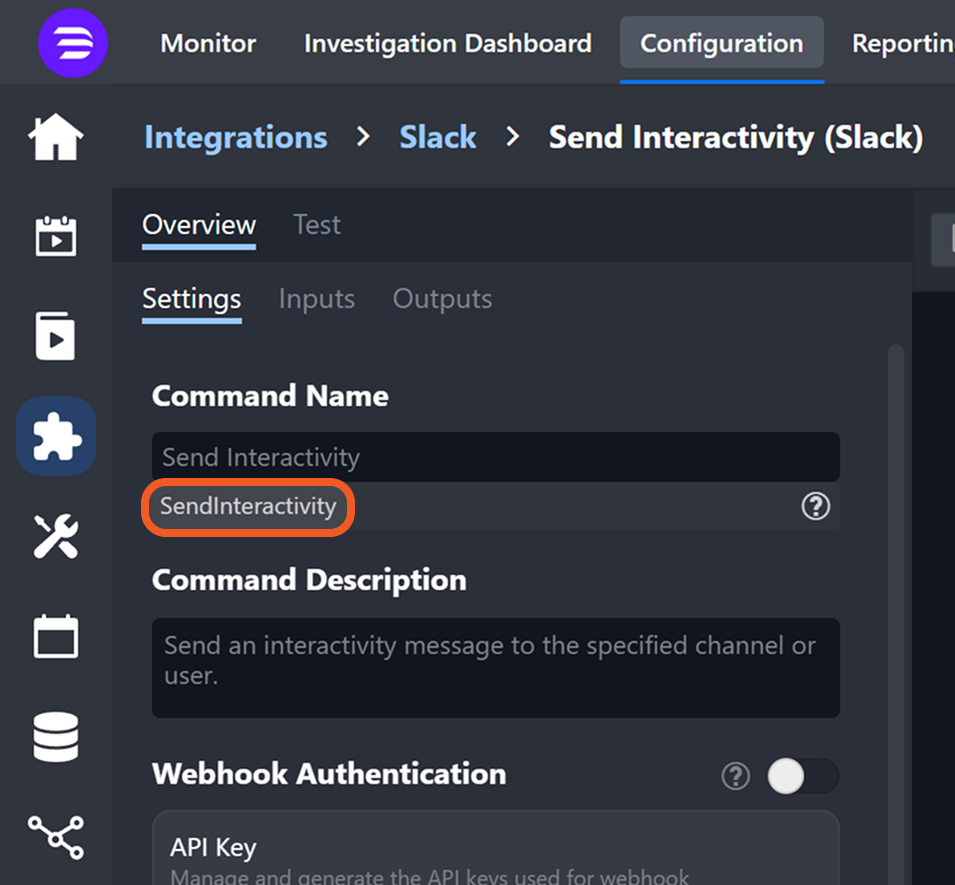Open the blank calendar icon in sidebar
Image resolution: width=955 pixels, height=885 pixels.
(x=56, y=636)
